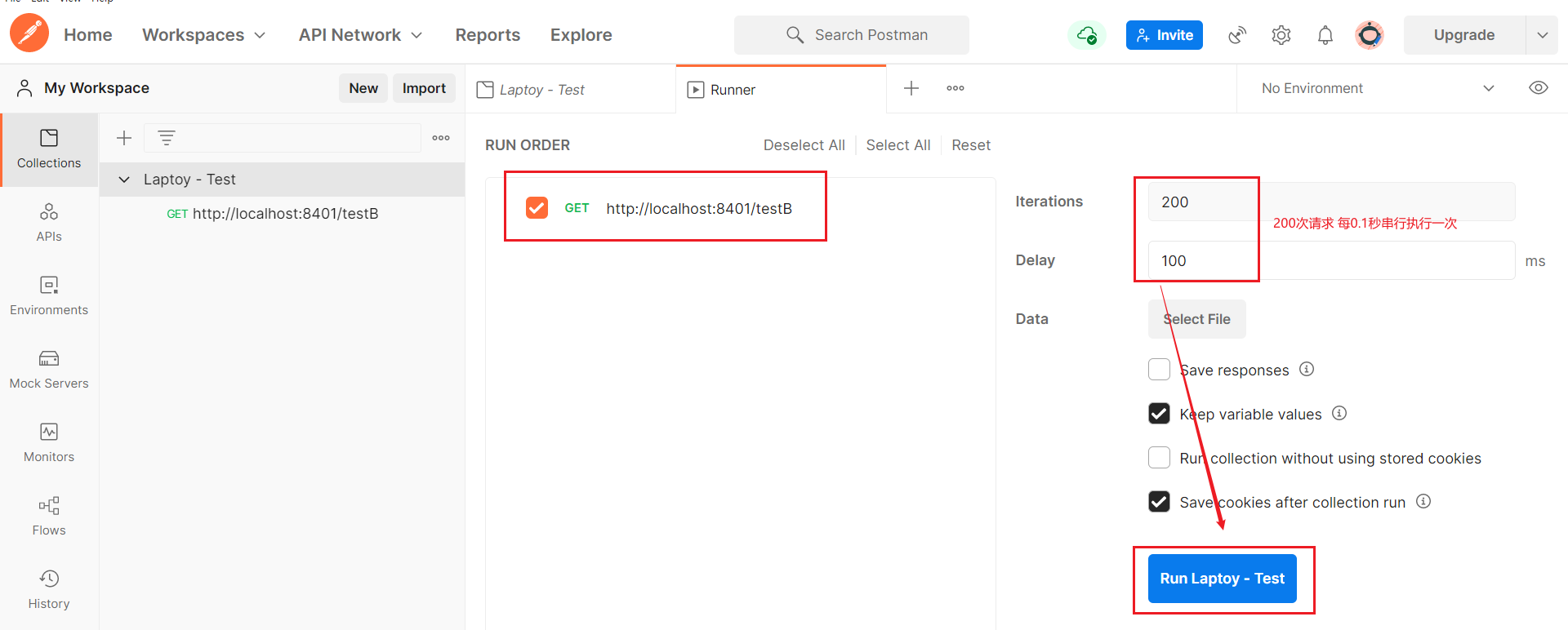1568x630 pixels.
Task: Collapse the Laptoy - Test collection
Action: click(124, 180)
